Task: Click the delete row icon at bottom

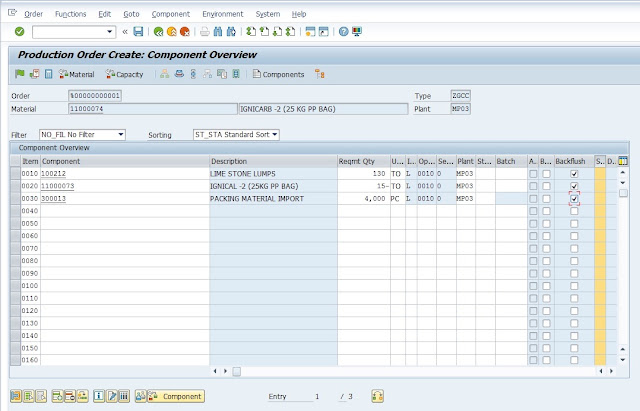Action: pos(70,396)
